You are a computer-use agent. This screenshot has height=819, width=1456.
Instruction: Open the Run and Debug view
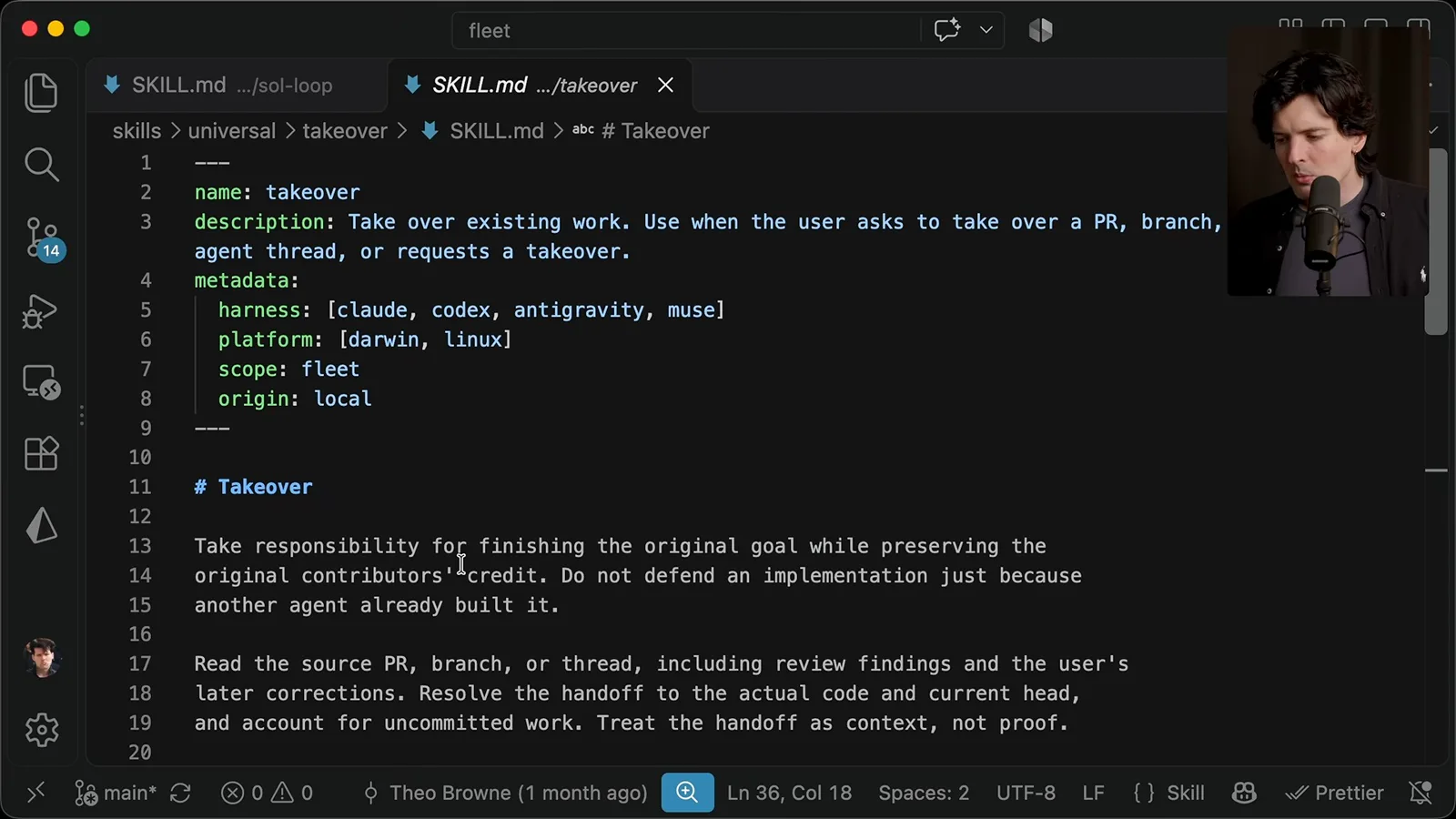41,311
